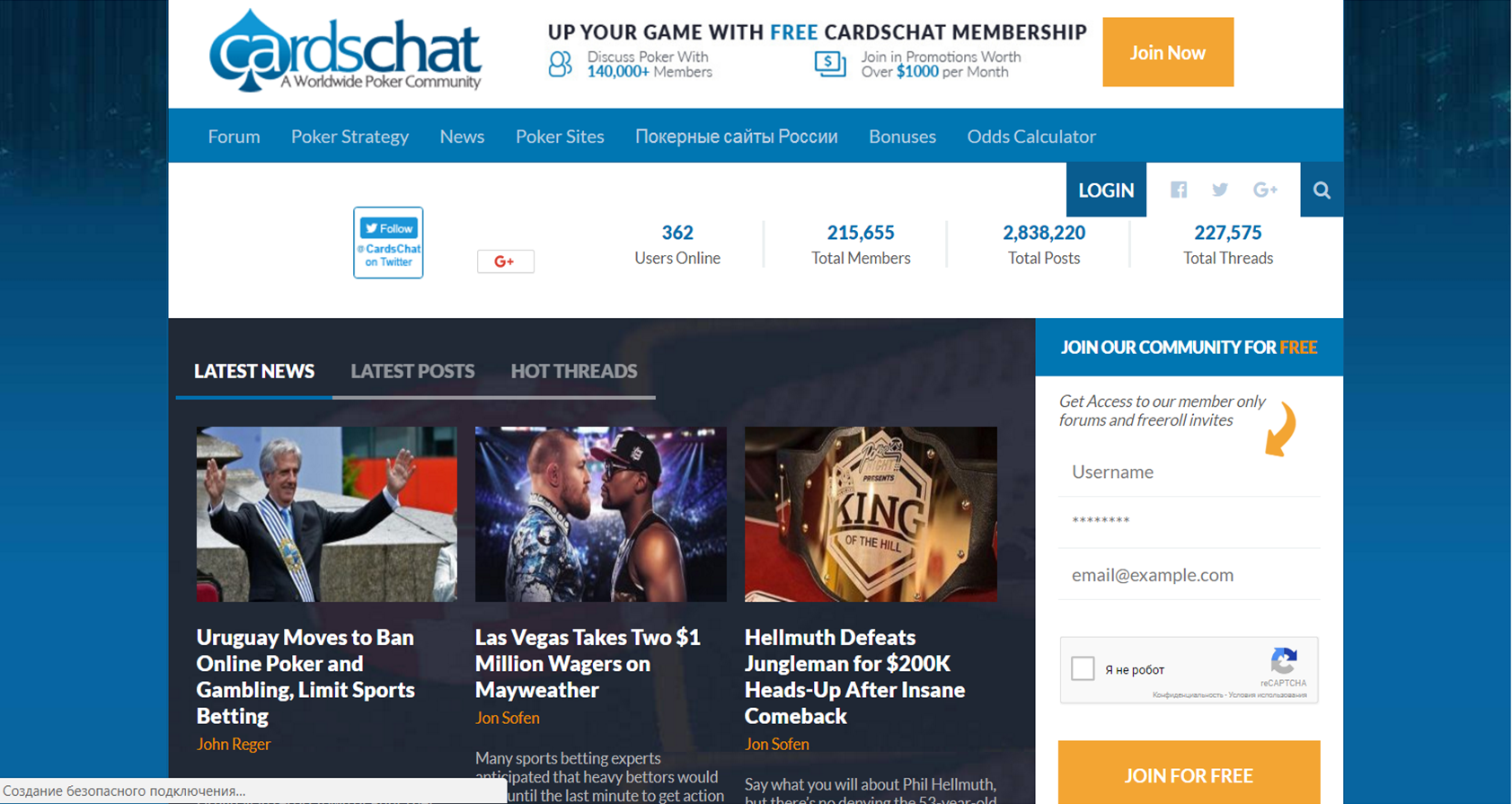Open the Uruguay online poker ban headline
The height and width of the screenshot is (804, 1512).
(305, 676)
